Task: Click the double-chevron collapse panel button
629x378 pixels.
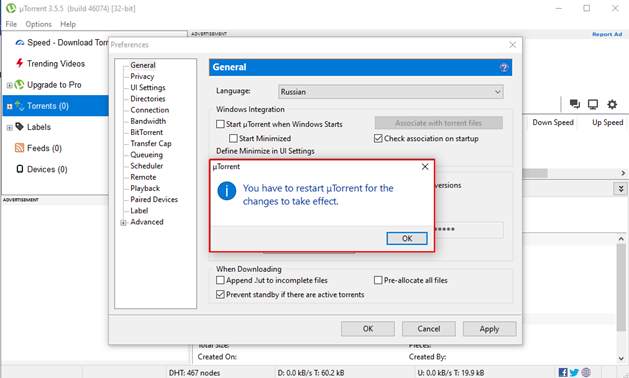Action: (x=621, y=189)
